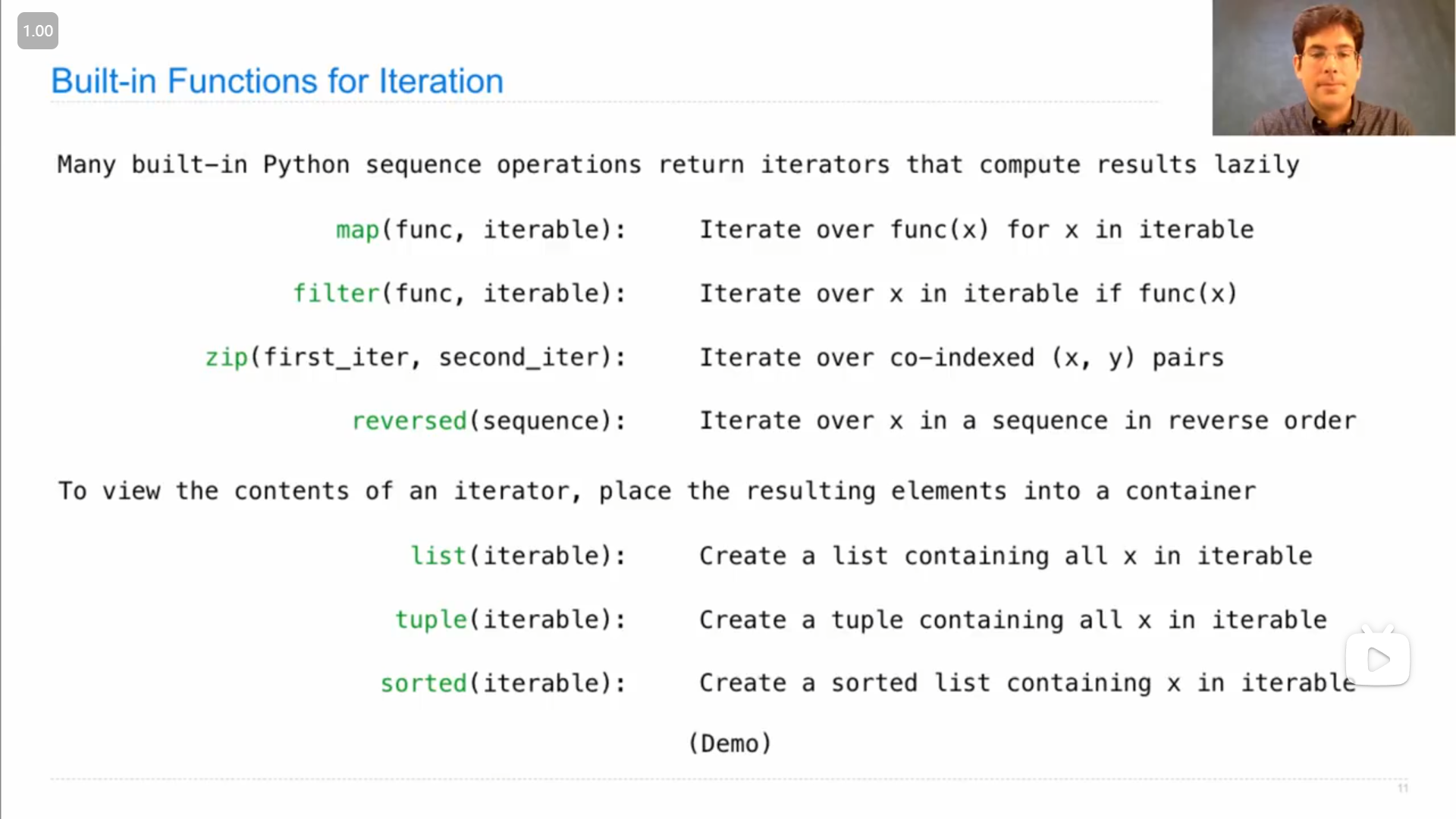Click the green 'sorted' function name

click(x=423, y=682)
